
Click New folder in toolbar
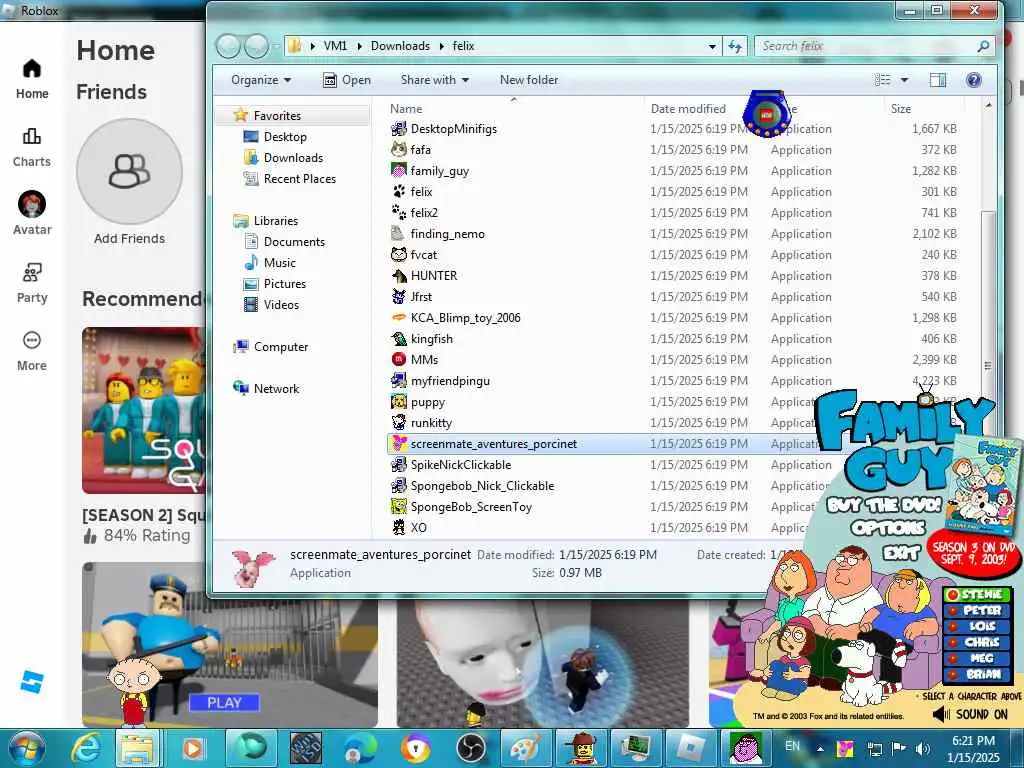(529, 80)
